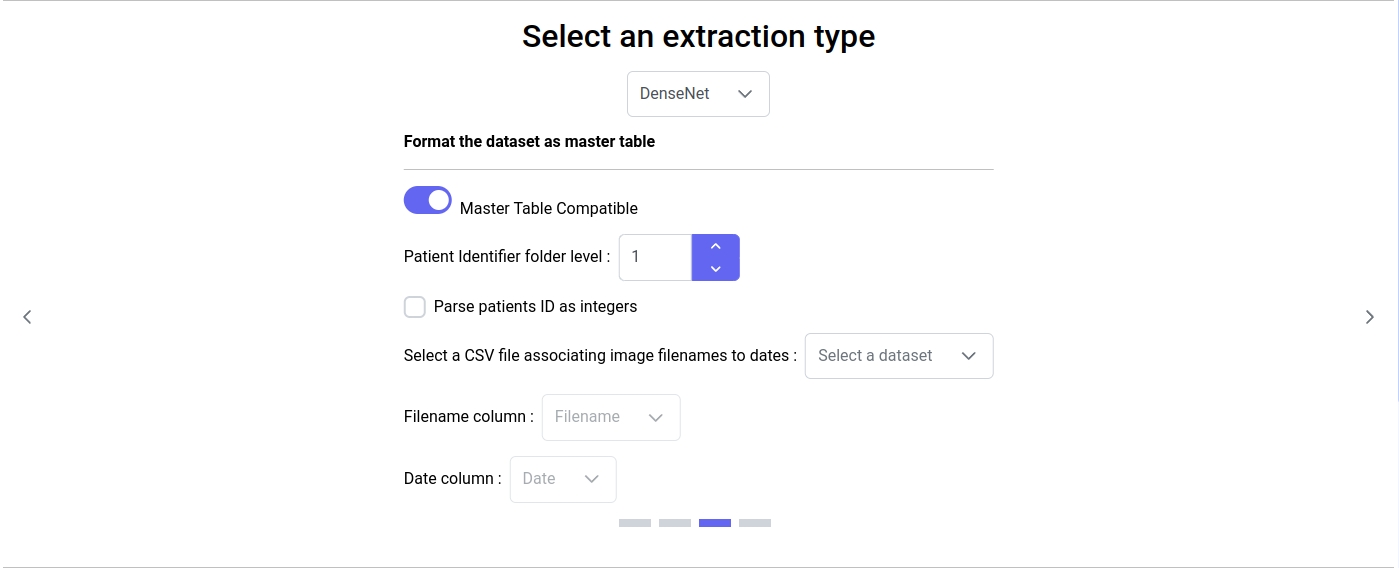Open the Select a dataset dropdown
1399x568 pixels.
click(898, 356)
